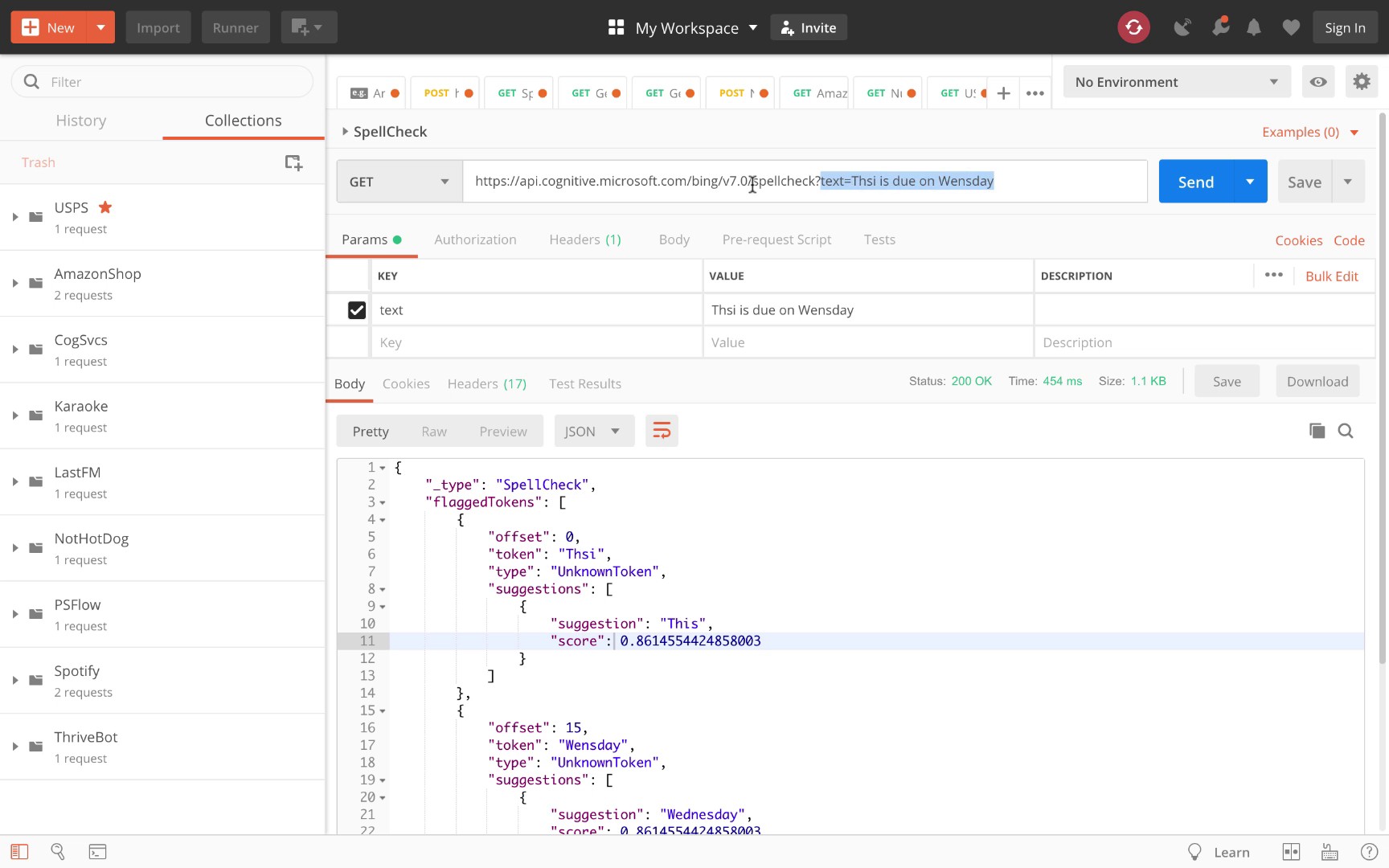Fold JSON line 1 arrow
Image resolution: width=1389 pixels, height=868 pixels.
coord(383,468)
